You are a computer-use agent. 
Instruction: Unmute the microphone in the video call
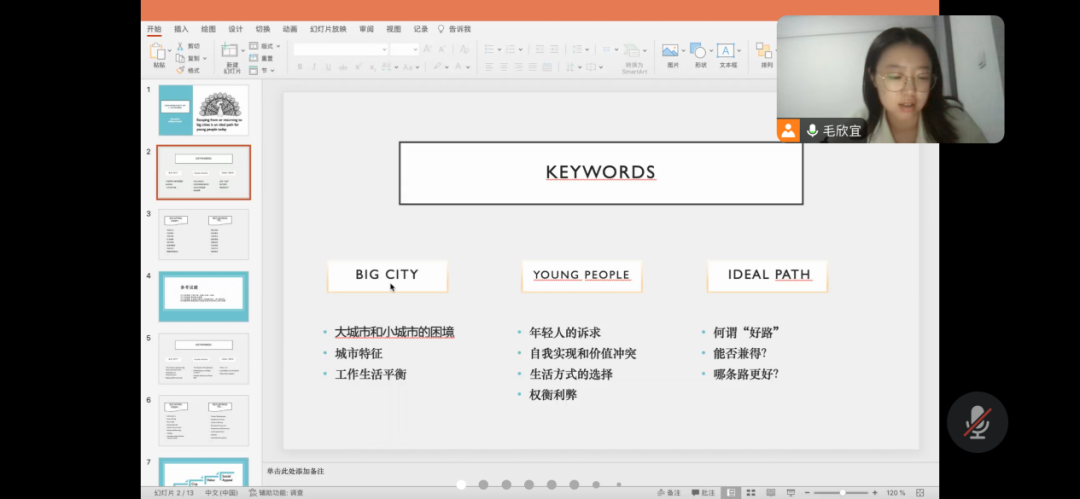click(976, 423)
